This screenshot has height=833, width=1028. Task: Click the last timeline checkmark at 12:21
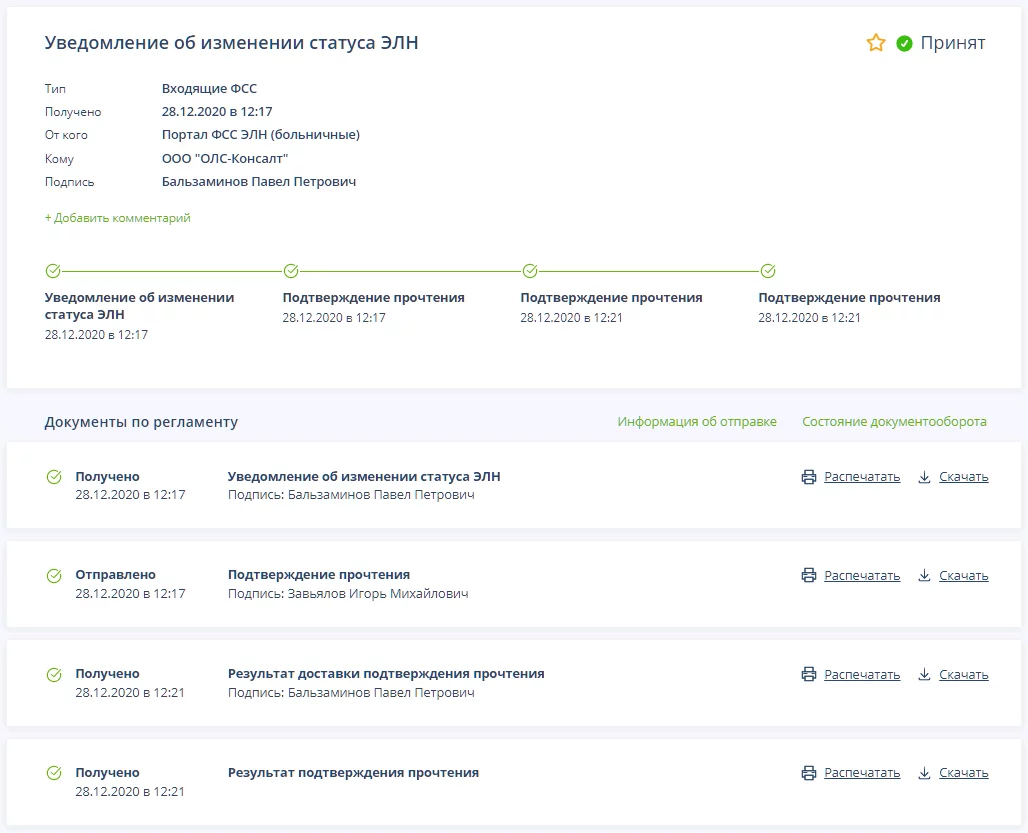[x=768, y=271]
